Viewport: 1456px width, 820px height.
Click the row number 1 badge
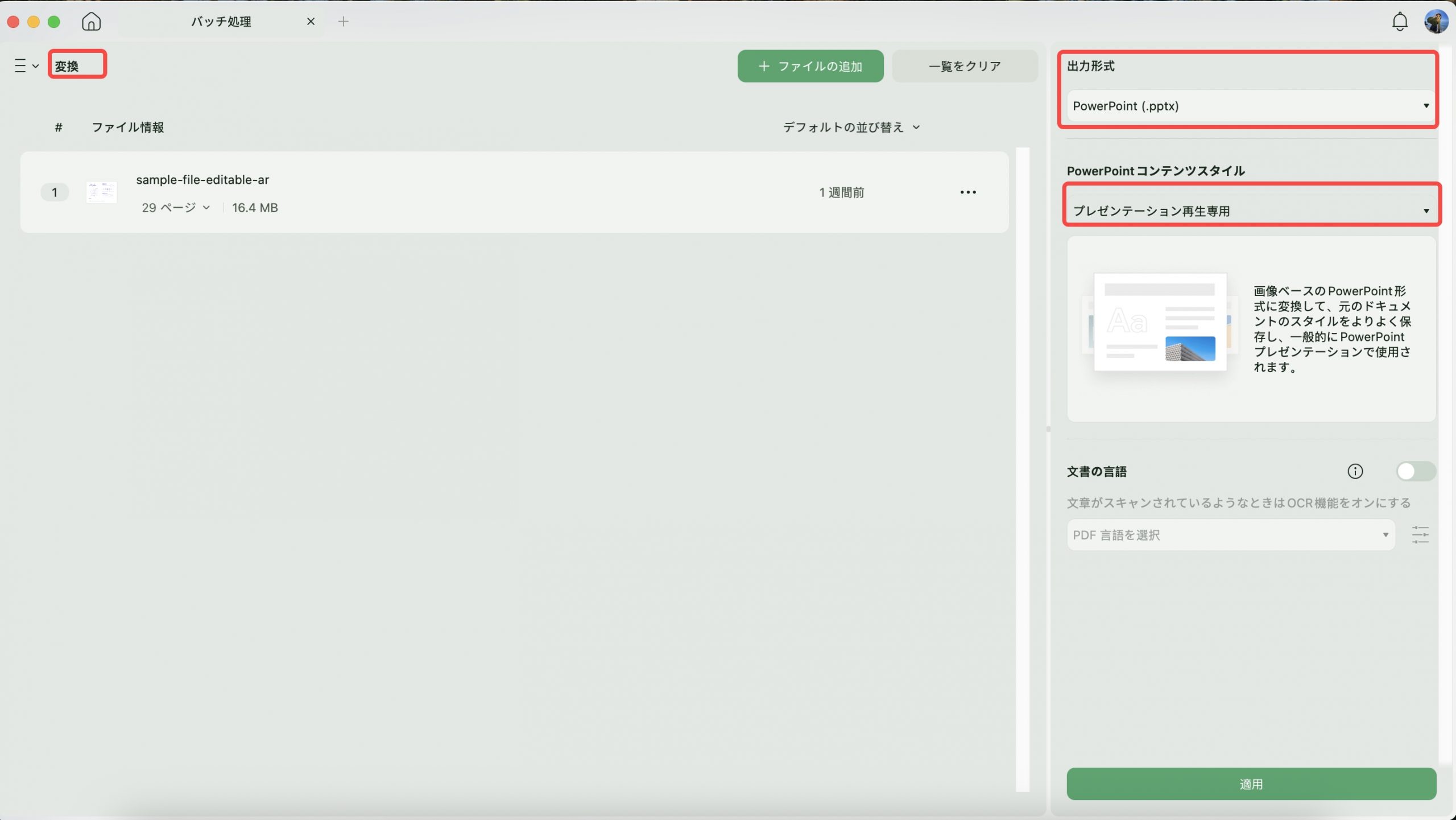coord(55,192)
